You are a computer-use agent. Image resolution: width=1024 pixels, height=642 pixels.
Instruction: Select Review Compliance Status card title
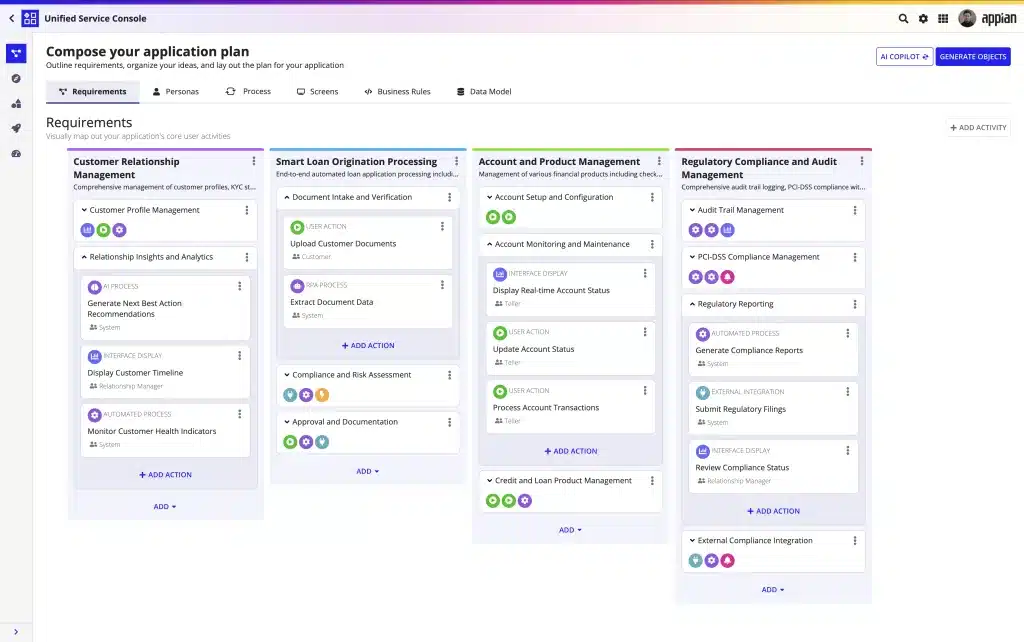coord(742,468)
